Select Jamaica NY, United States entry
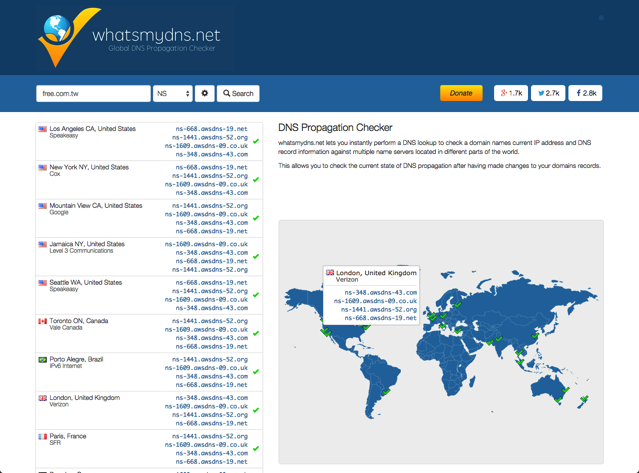639x473 pixels. 149,257
